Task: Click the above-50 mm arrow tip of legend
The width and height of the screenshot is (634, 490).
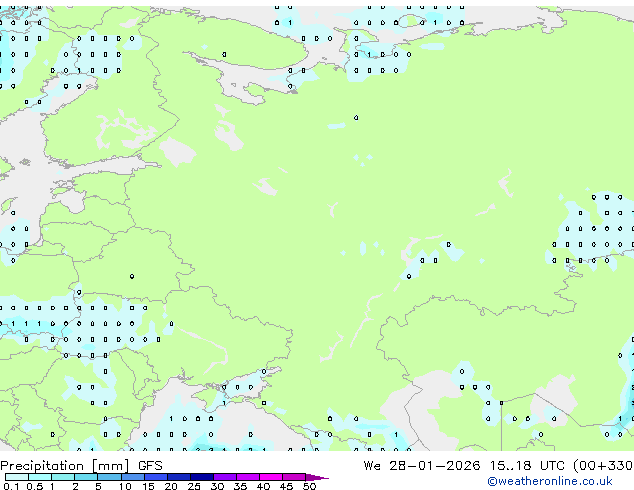Action: (317, 477)
